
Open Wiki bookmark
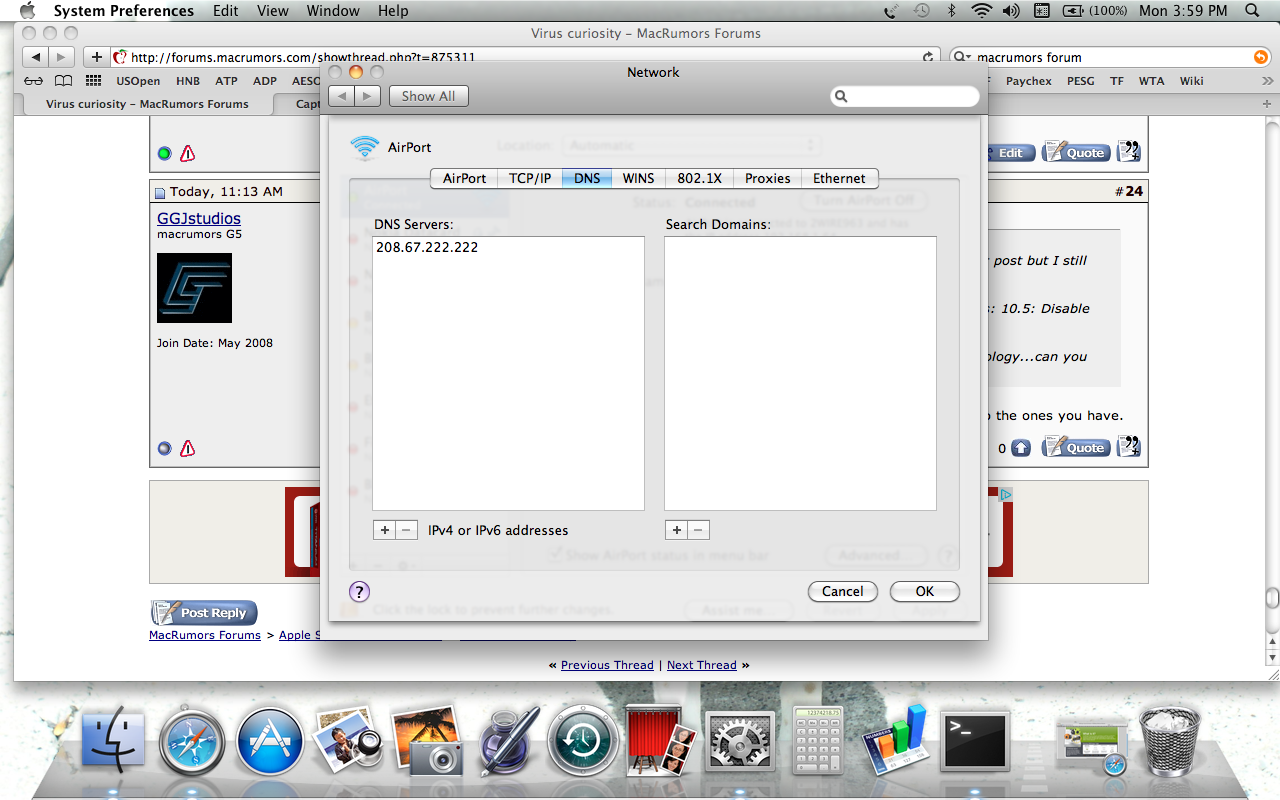1191,81
